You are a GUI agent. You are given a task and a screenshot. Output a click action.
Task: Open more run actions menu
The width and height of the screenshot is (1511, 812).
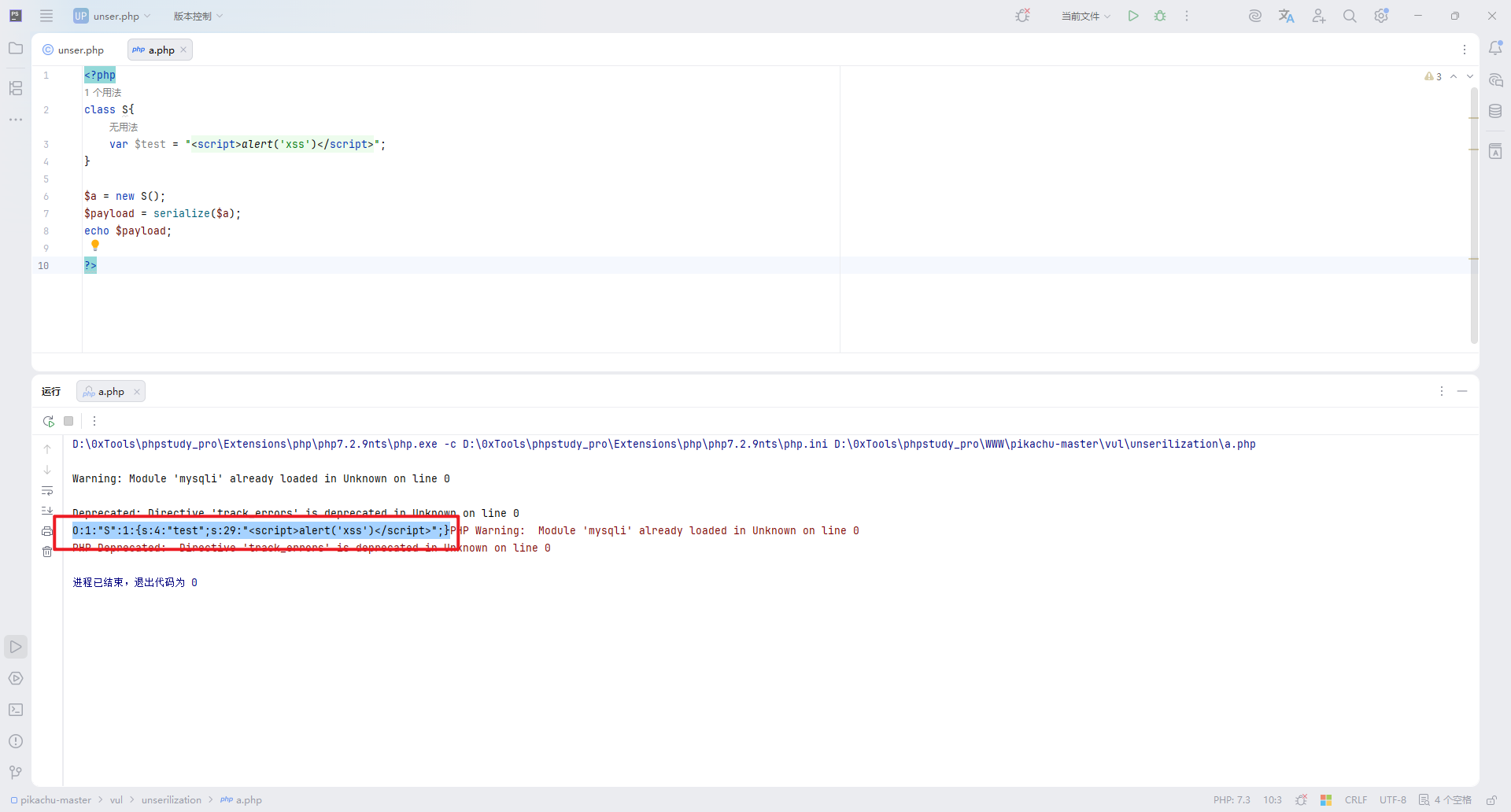tap(1187, 16)
